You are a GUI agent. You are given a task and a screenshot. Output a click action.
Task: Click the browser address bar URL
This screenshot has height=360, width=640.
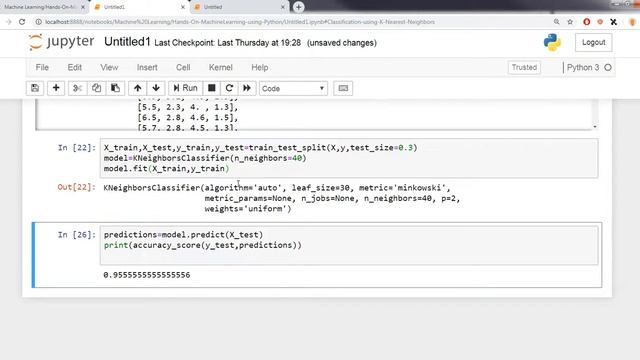(240, 22)
